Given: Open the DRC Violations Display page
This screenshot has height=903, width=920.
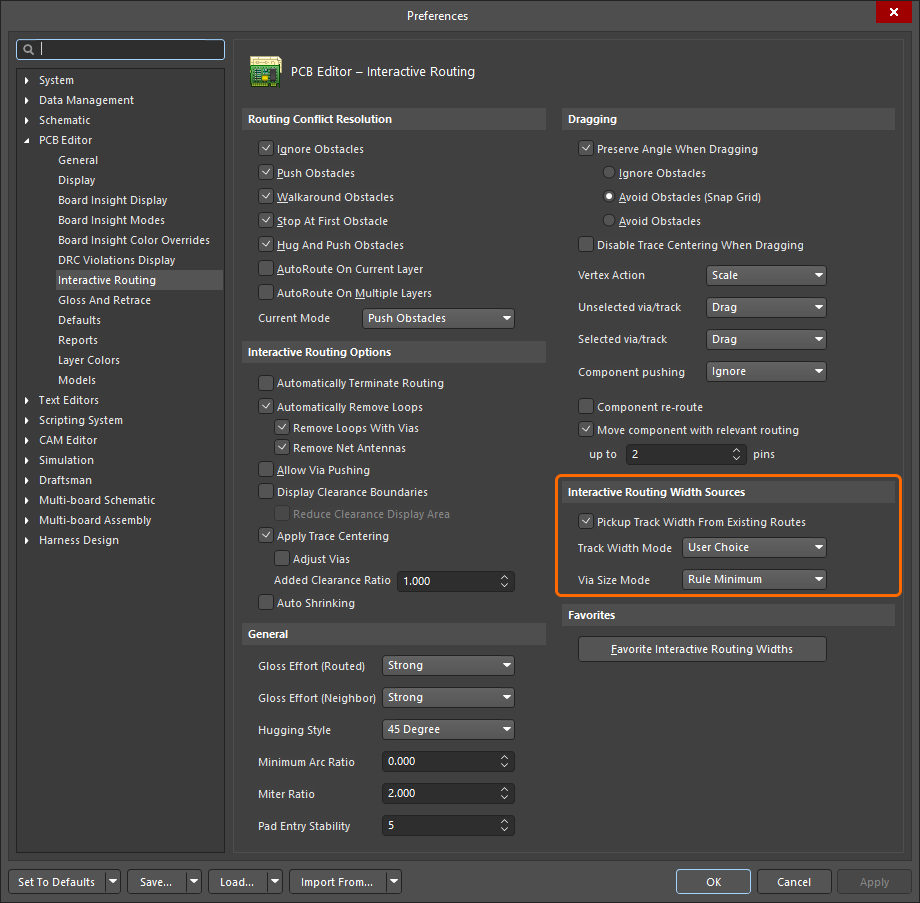Looking at the screenshot, I should pyautogui.click(x=117, y=260).
